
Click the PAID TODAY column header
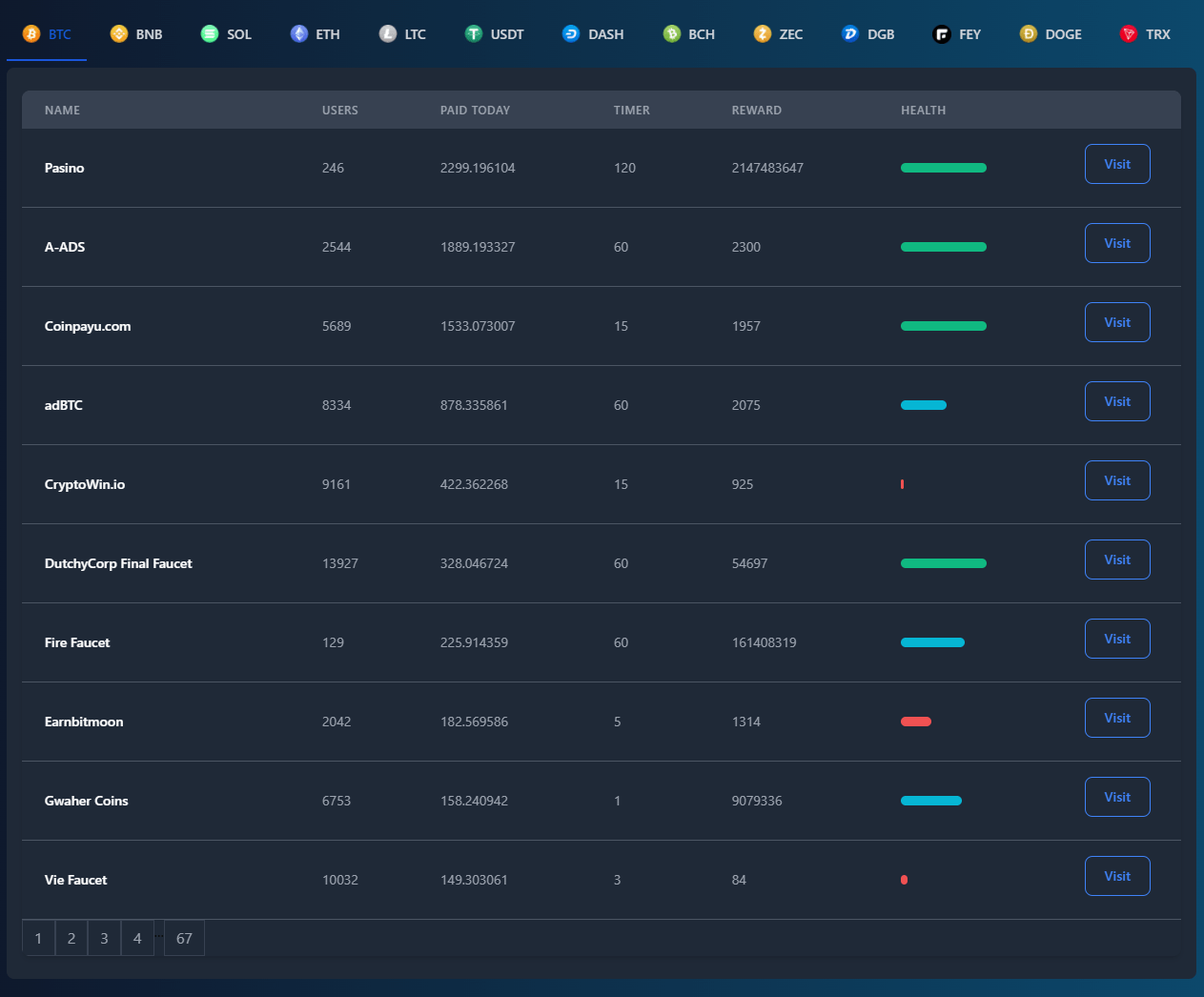(475, 111)
